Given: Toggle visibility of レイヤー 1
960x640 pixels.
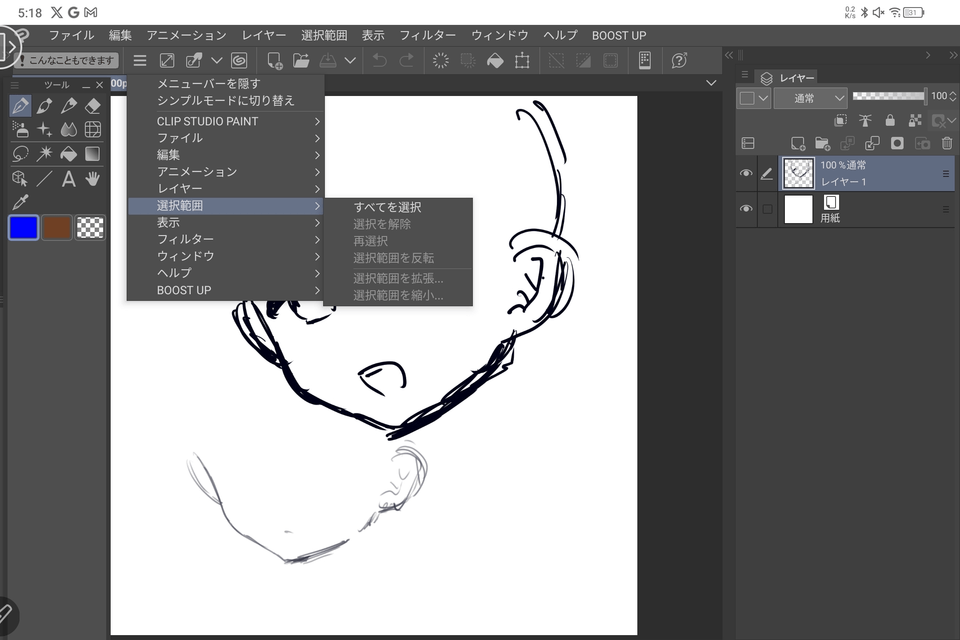Looking at the screenshot, I should [x=746, y=172].
